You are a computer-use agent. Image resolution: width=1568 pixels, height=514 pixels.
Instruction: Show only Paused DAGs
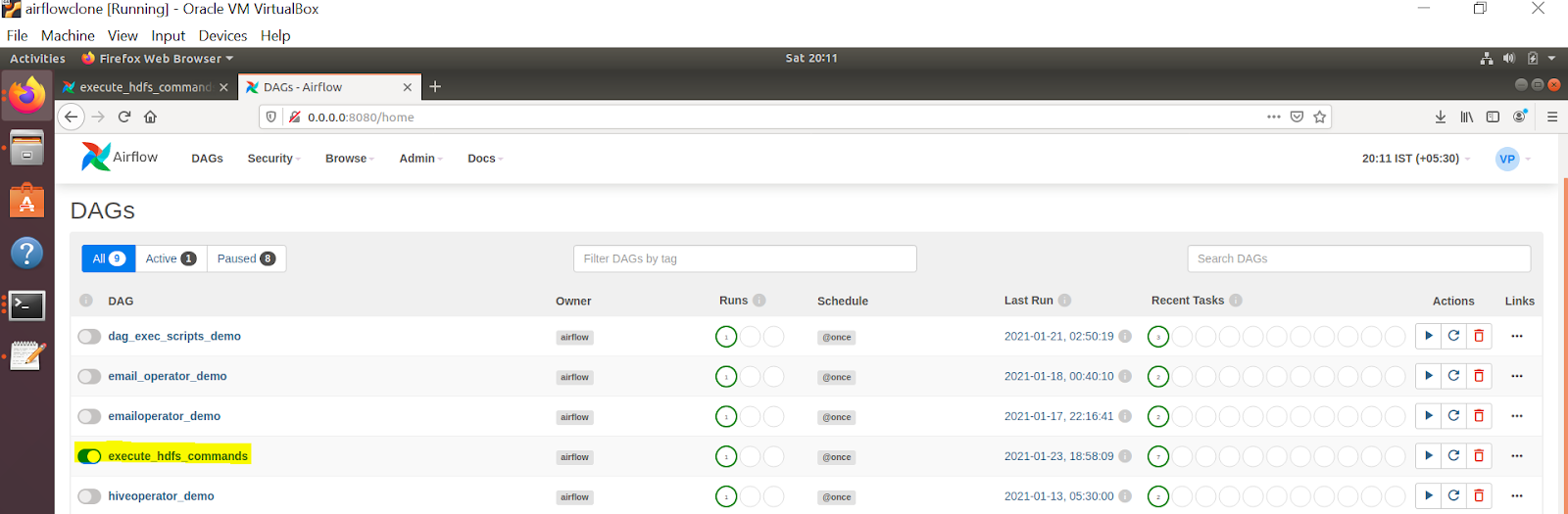[246, 258]
